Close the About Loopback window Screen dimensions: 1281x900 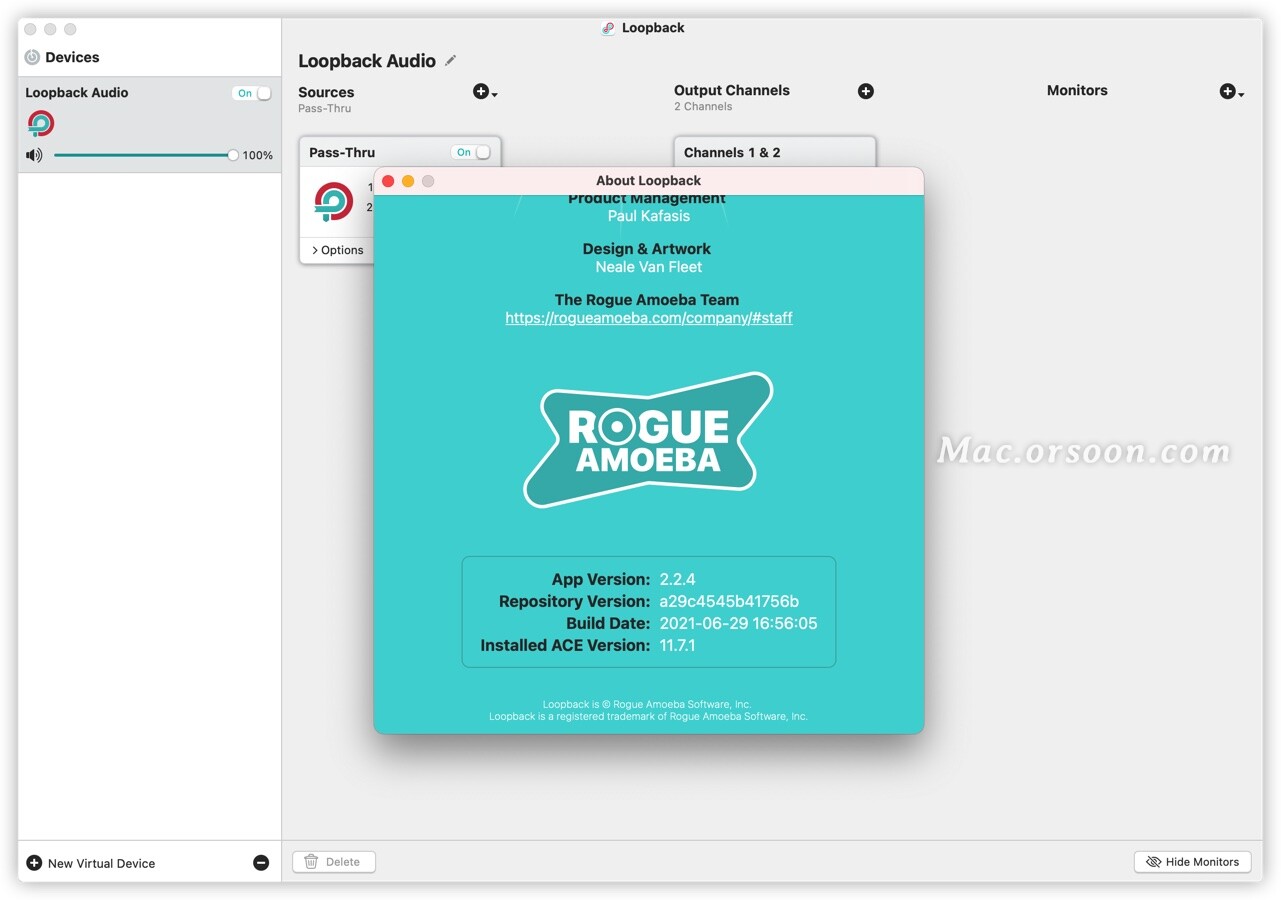click(x=388, y=181)
